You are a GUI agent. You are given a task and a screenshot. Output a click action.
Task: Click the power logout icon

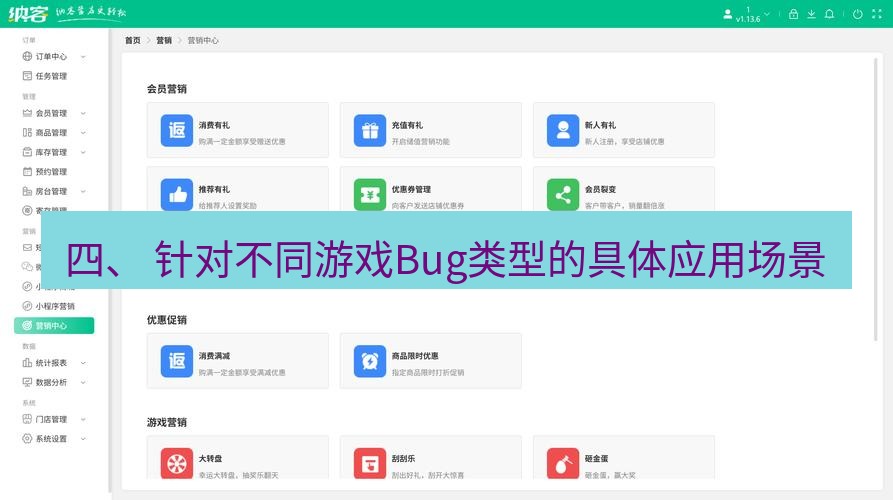click(x=858, y=14)
